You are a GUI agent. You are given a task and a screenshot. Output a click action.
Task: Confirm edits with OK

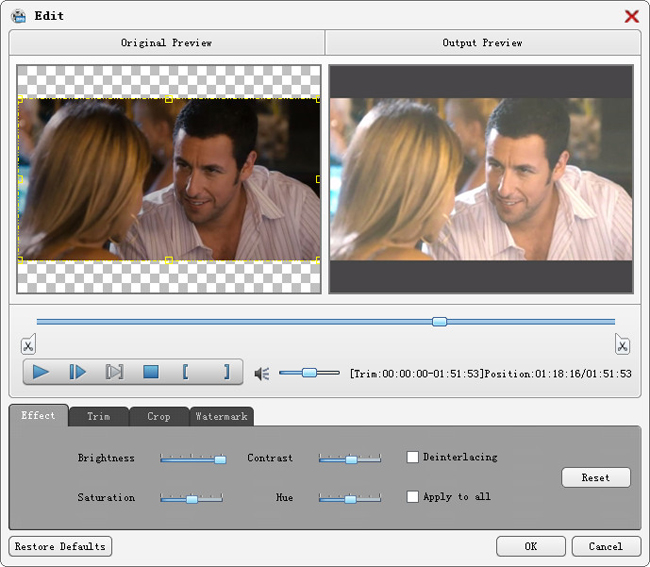pyautogui.click(x=531, y=546)
